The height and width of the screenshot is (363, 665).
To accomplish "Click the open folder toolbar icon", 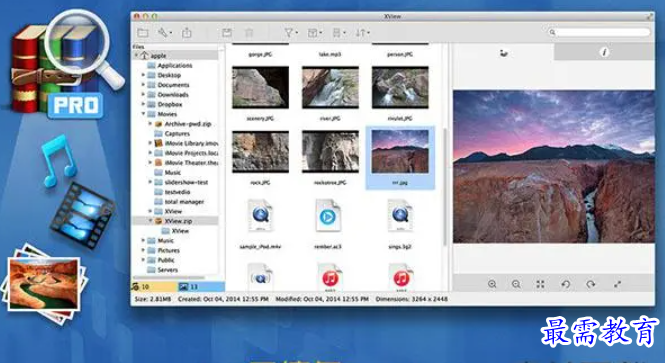I will tap(143, 33).
